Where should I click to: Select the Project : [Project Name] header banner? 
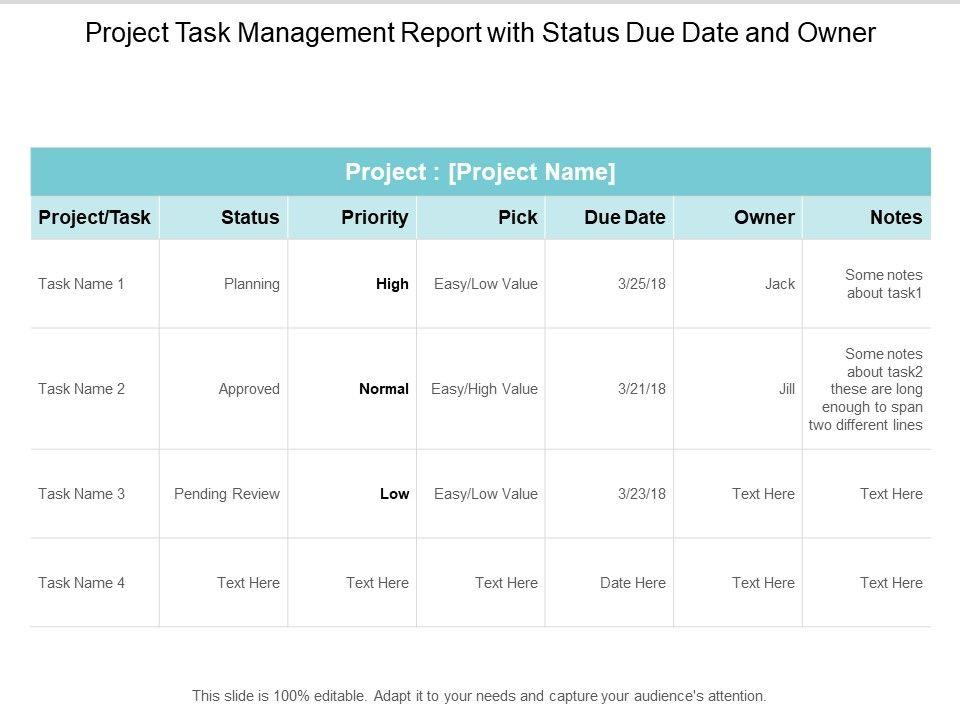(x=480, y=172)
